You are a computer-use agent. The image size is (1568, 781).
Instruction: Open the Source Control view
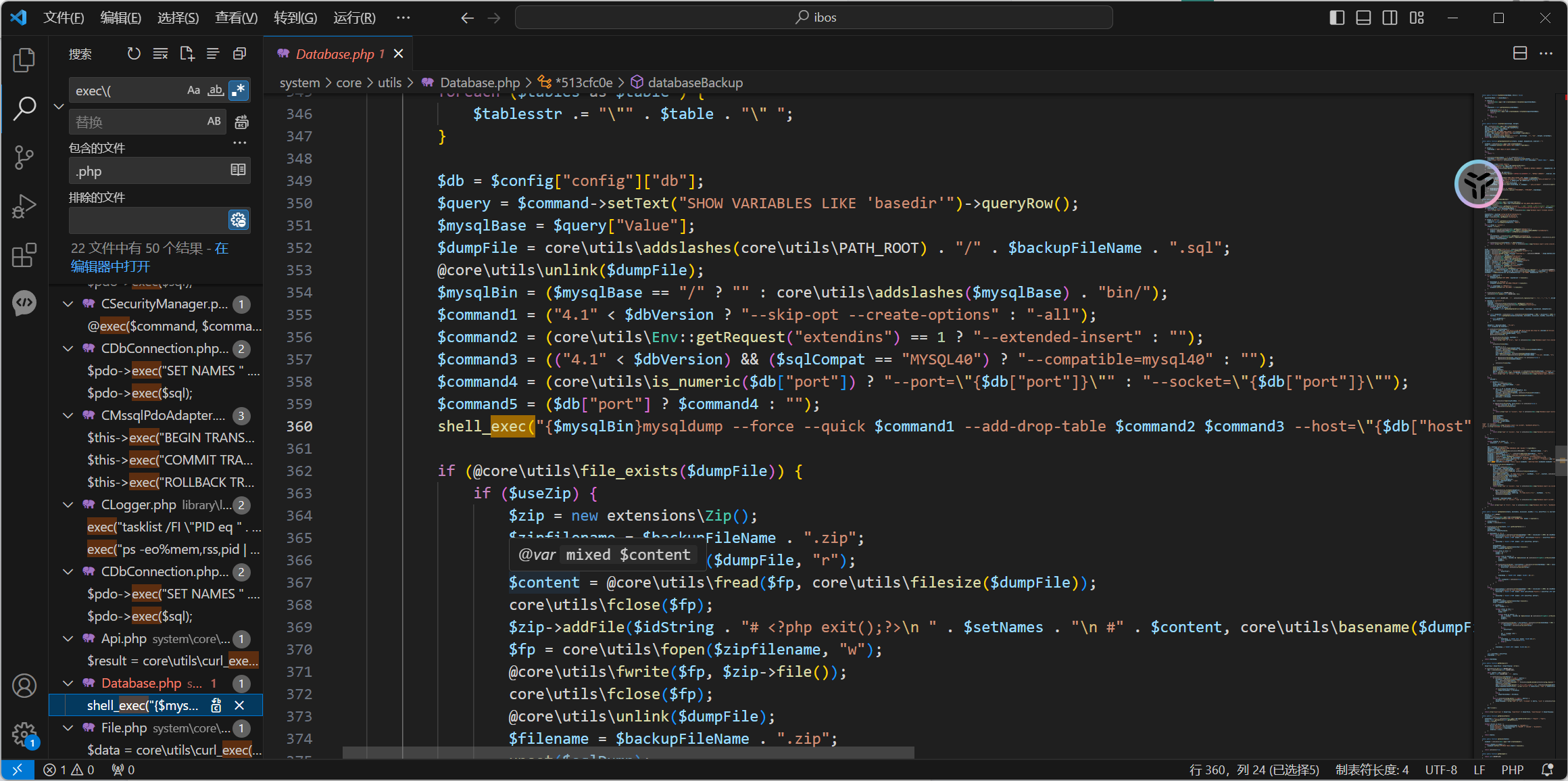click(24, 157)
